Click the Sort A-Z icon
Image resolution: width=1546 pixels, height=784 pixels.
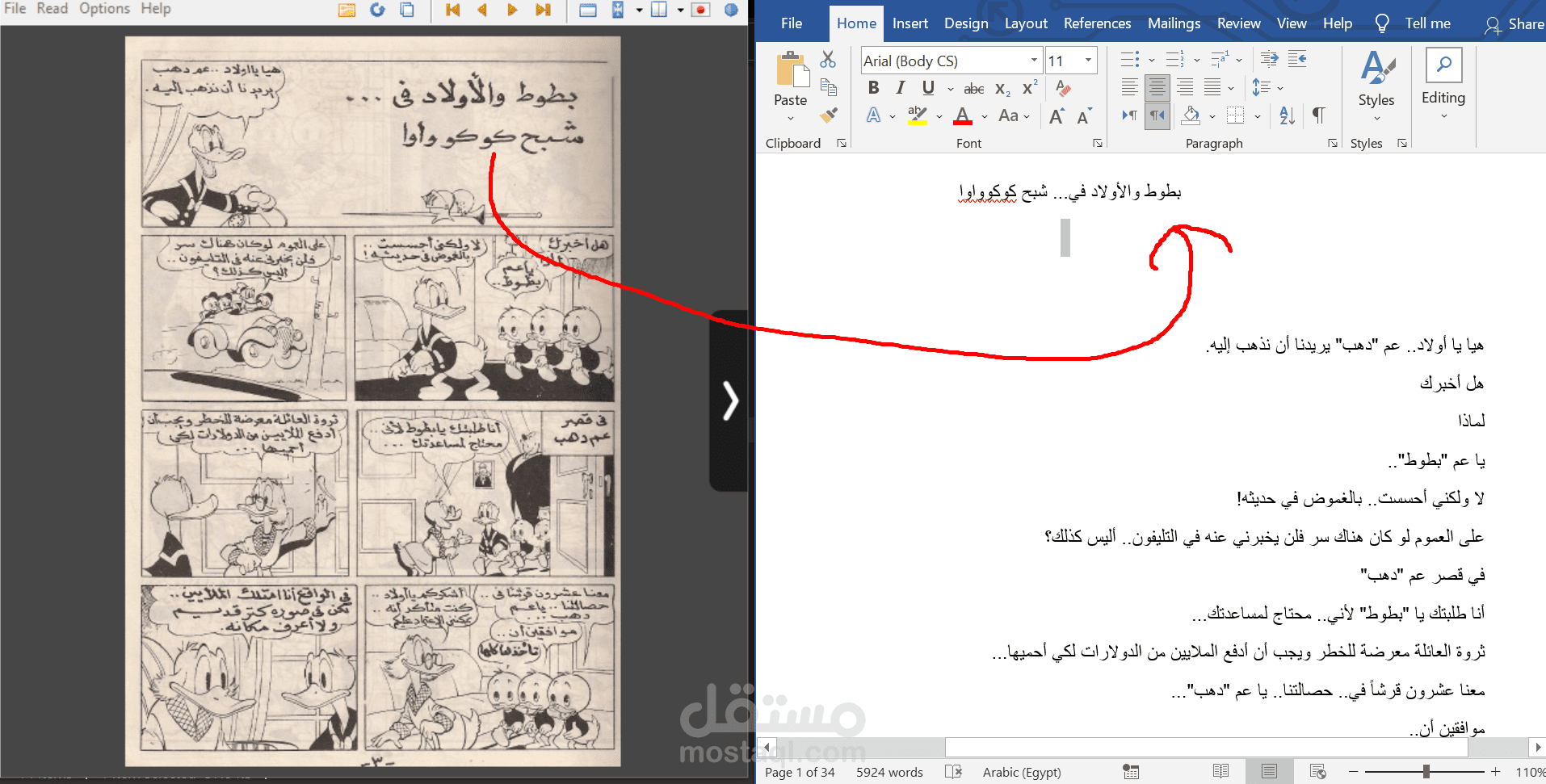(x=1288, y=115)
